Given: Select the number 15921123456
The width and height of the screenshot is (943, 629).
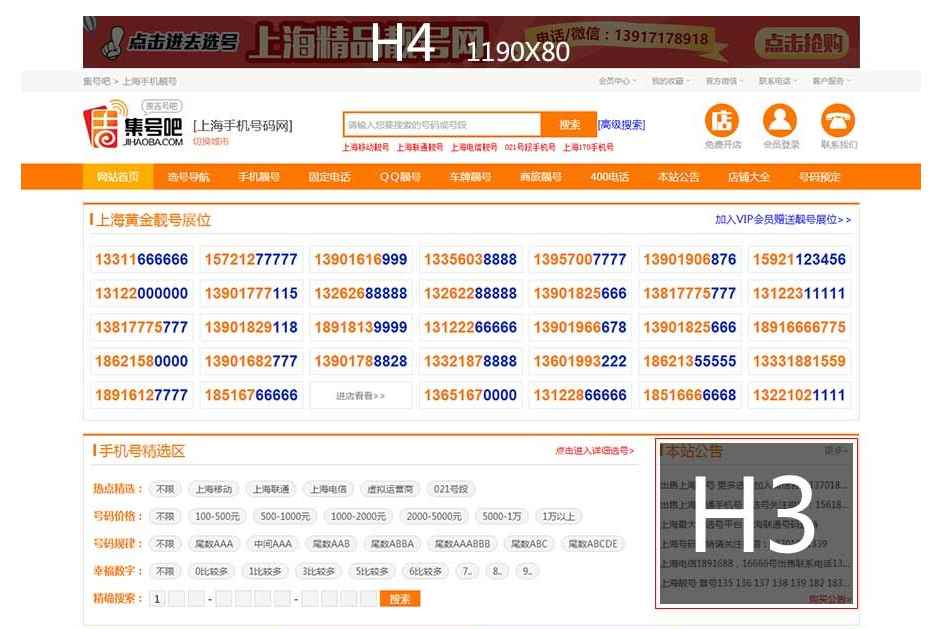Looking at the screenshot, I should pyautogui.click(x=799, y=259).
